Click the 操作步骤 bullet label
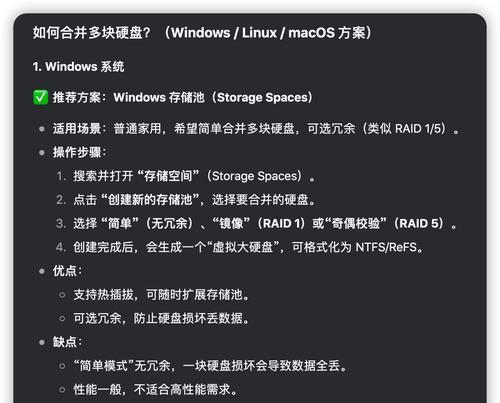This screenshot has width=500, height=403. tap(79, 152)
